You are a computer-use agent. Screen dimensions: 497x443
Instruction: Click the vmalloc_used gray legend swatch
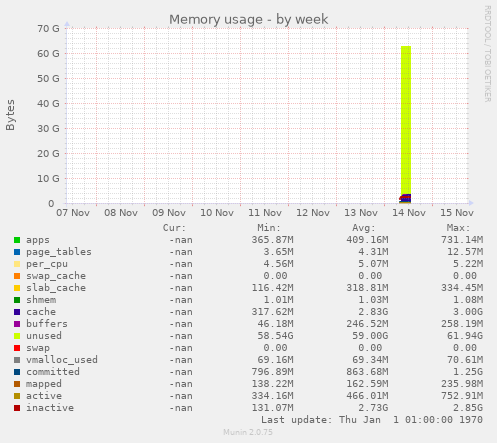tap(17, 360)
